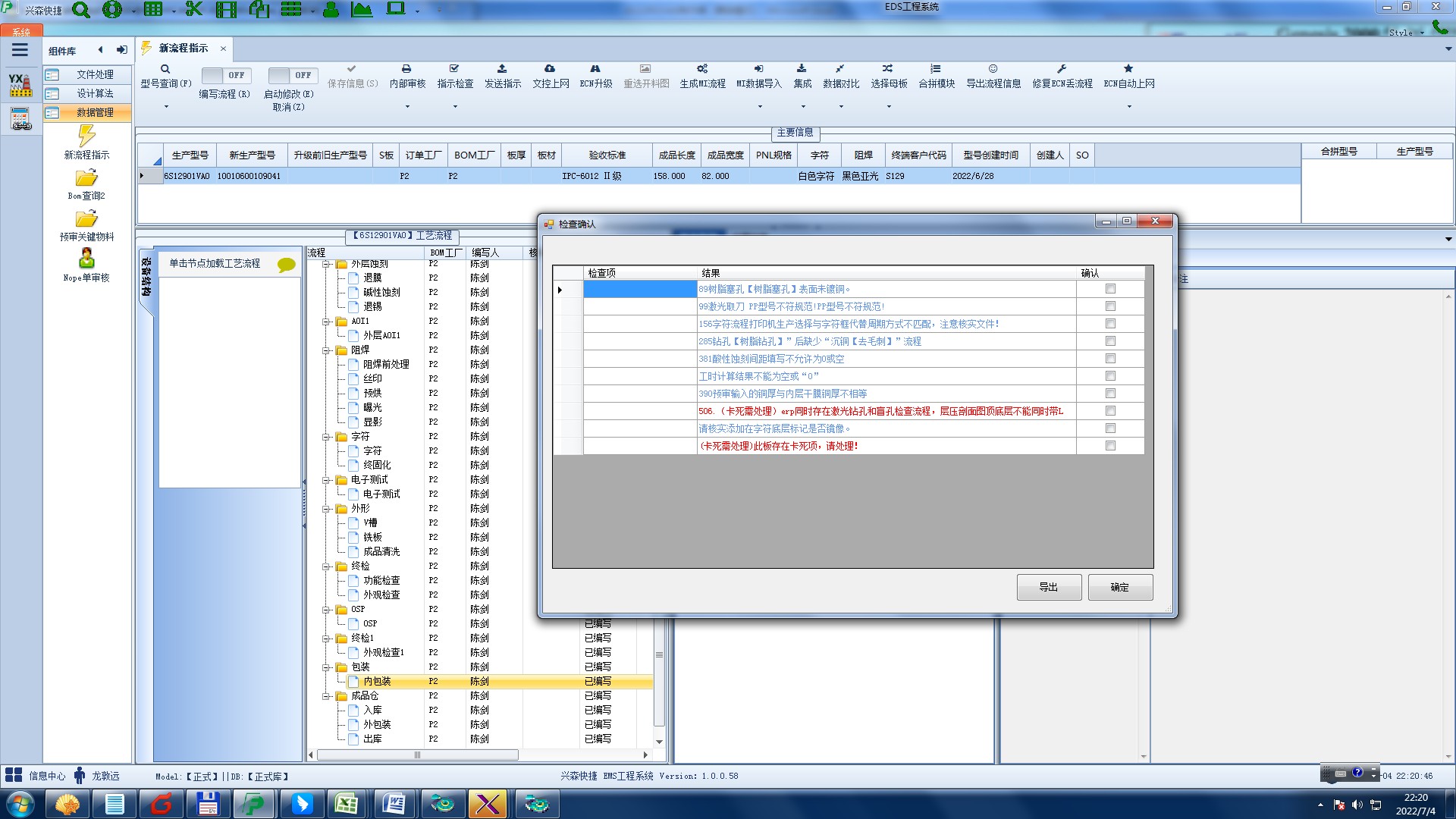Open the 内部审核 print icon

[x=406, y=69]
